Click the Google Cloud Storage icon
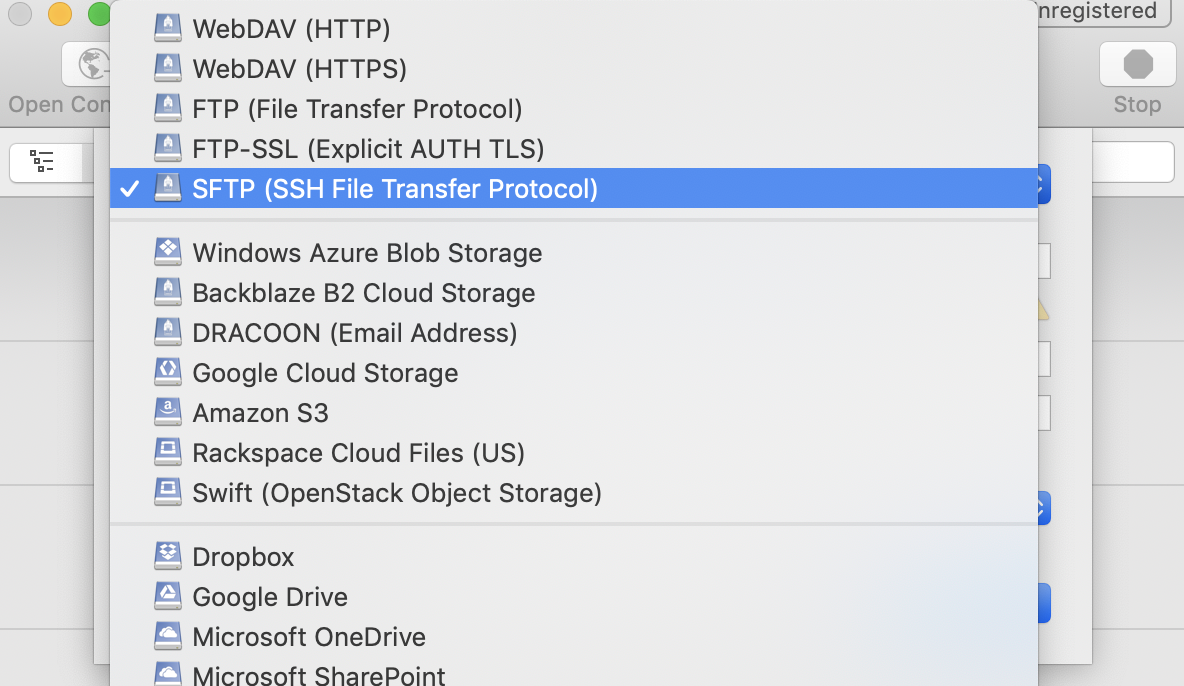This screenshot has height=686, width=1184. 168,372
